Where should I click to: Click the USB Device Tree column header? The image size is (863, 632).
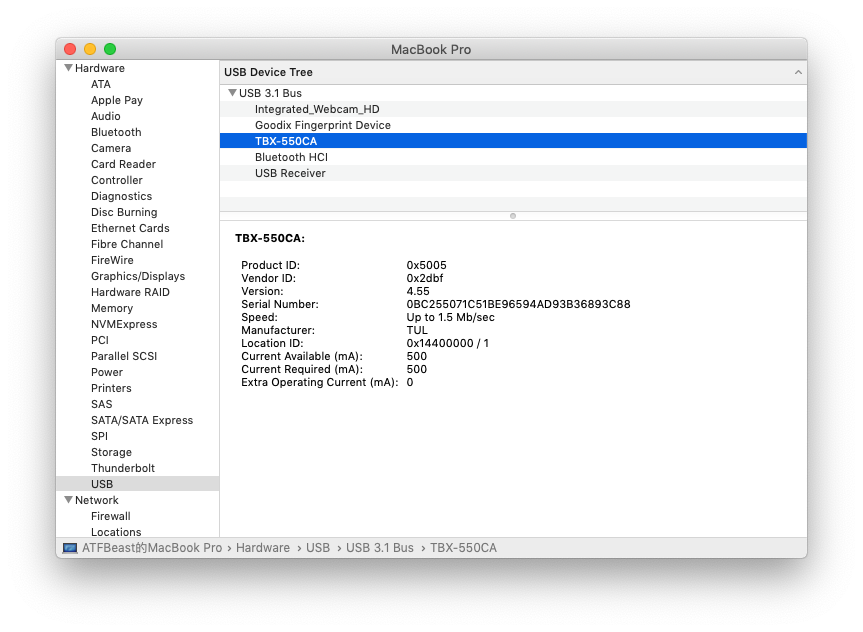pyautogui.click(x=513, y=72)
